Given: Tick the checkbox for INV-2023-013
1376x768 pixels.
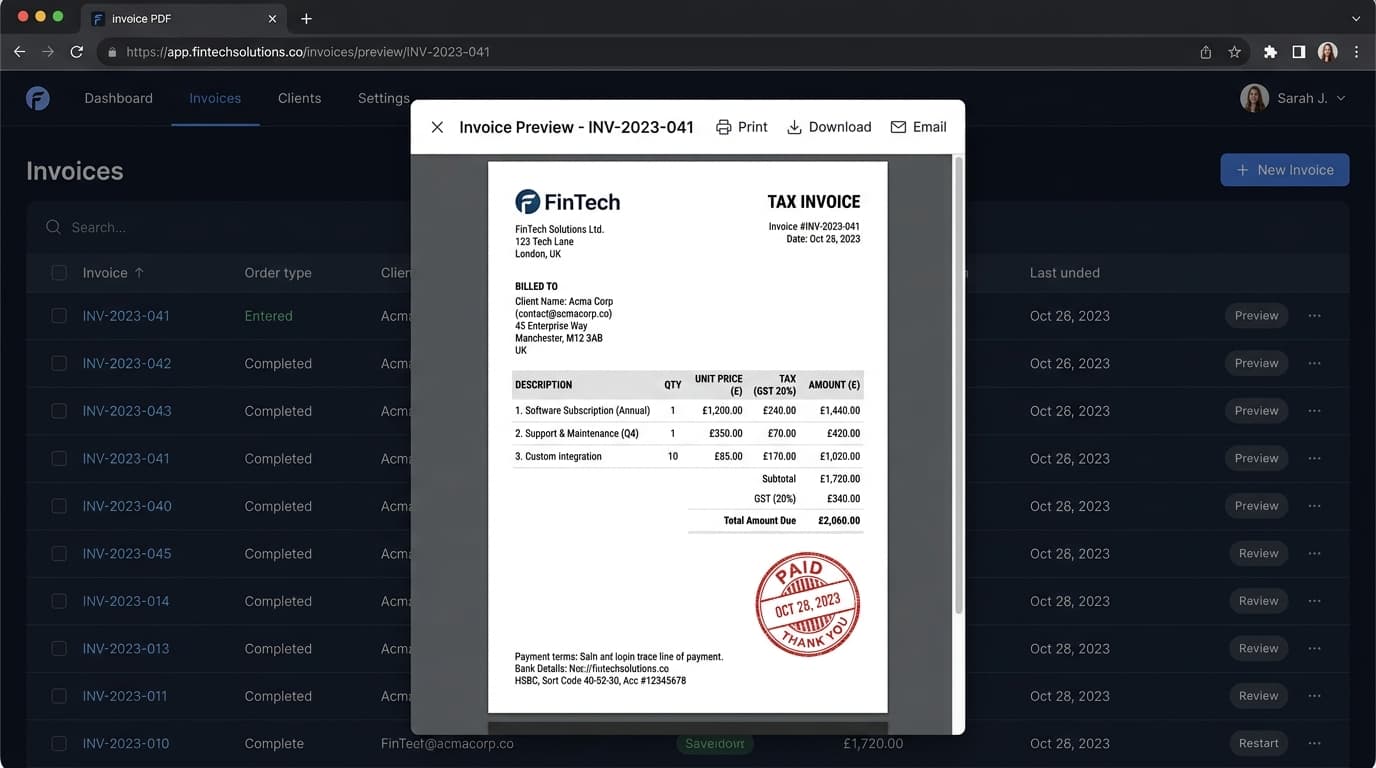Looking at the screenshot, I should pos(59,648).
